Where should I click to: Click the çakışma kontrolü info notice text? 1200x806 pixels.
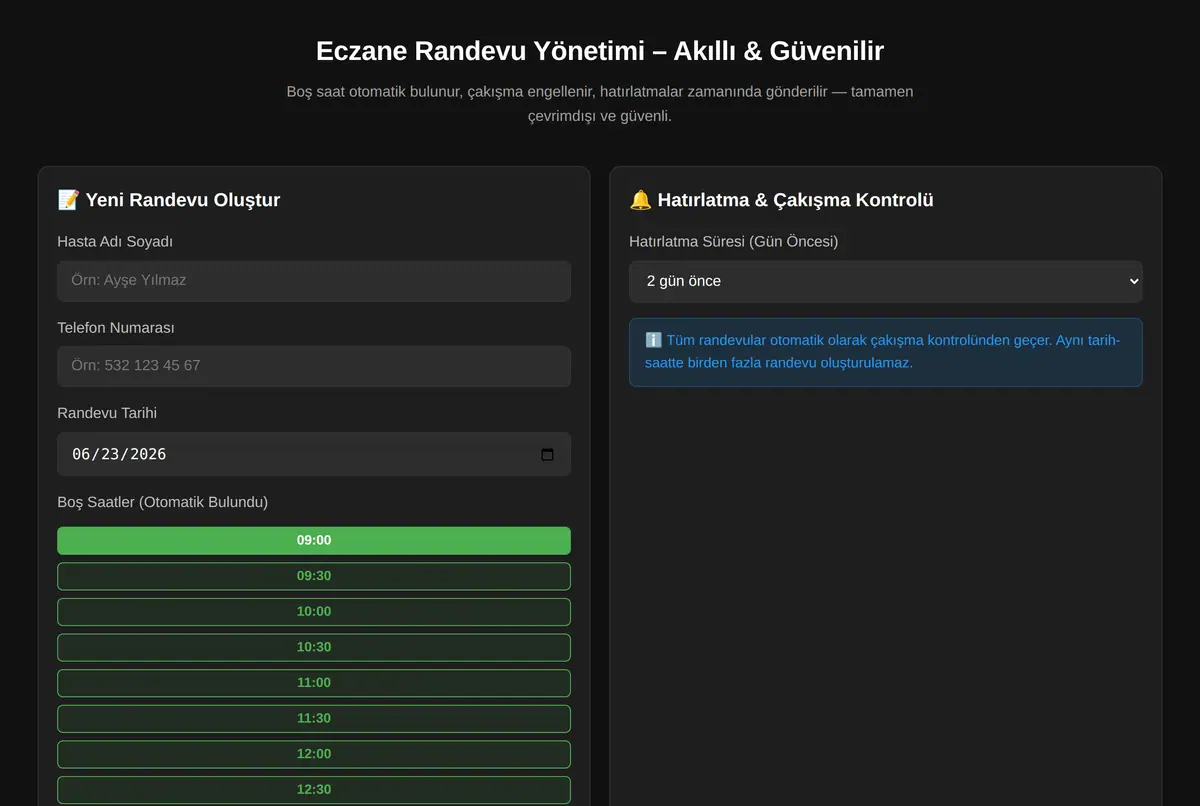click(x=883, y=351)
